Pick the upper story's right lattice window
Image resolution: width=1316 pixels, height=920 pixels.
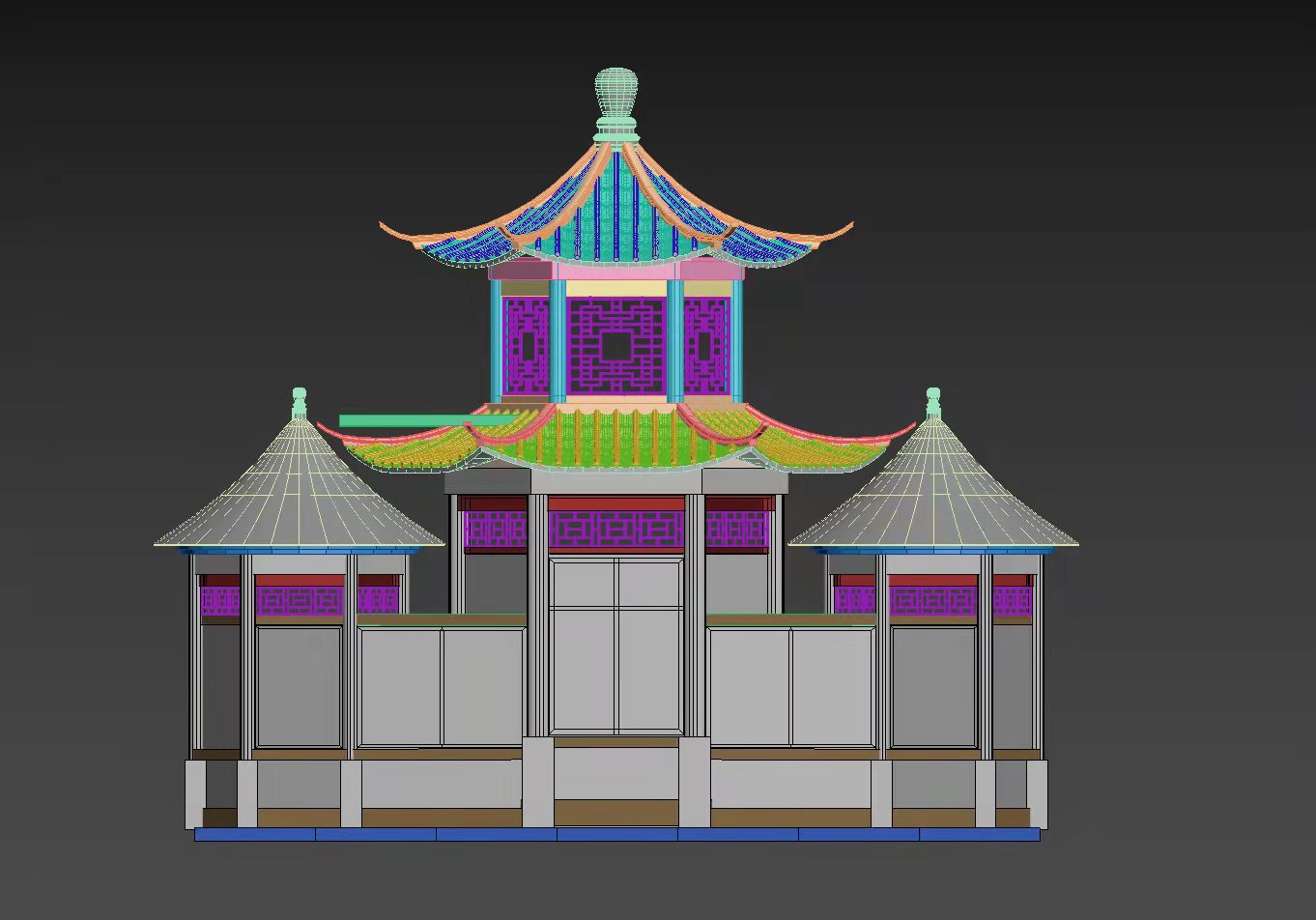click(705, 345)
